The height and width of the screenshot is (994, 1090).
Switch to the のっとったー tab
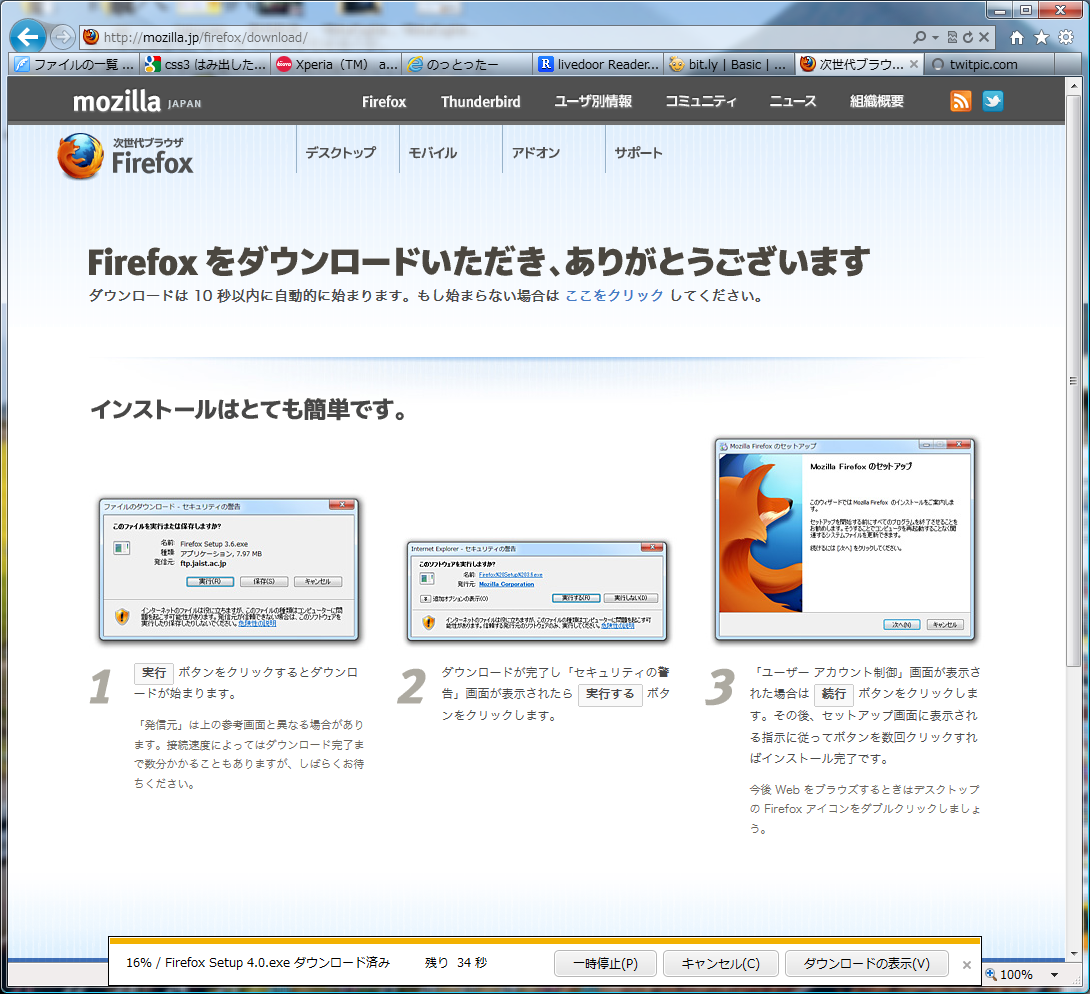(x=467, y=64)
